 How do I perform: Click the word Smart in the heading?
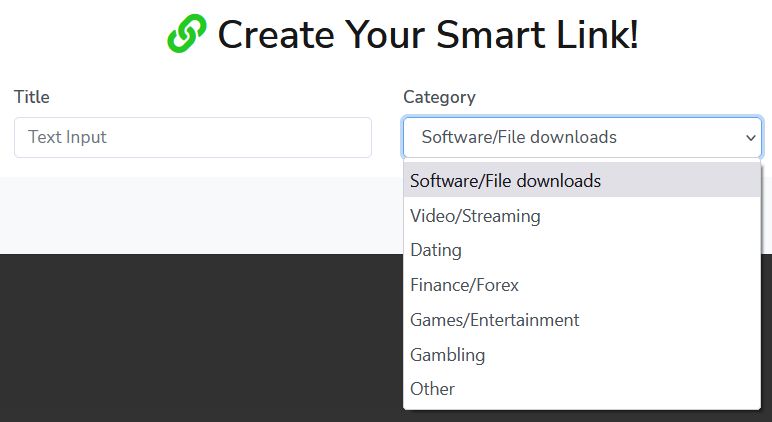coord(485,36)
